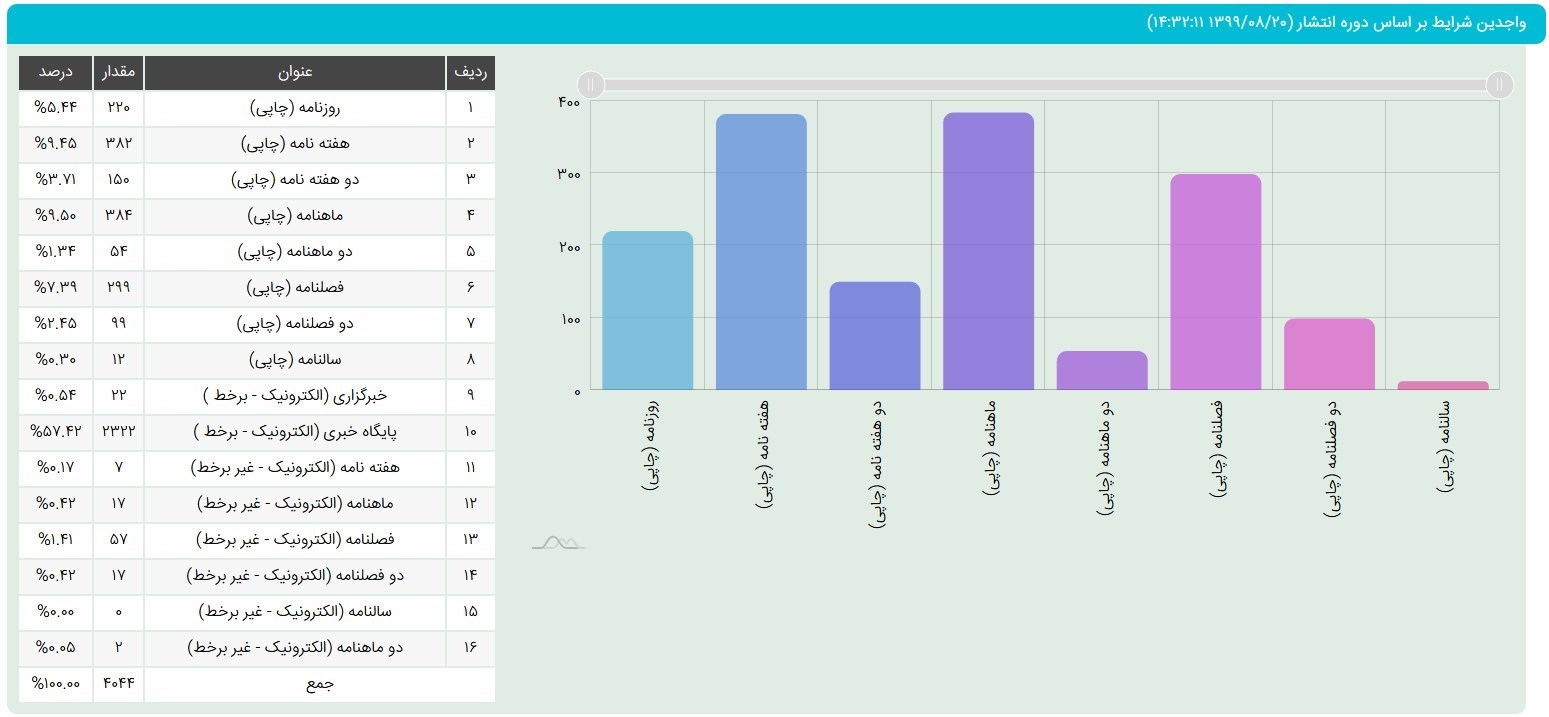The width and height of the screenshot is (1549, 717).
Task: Select the cell ماهنامه (الکترونیک - غیر برخط)
Action: [295, 504]
